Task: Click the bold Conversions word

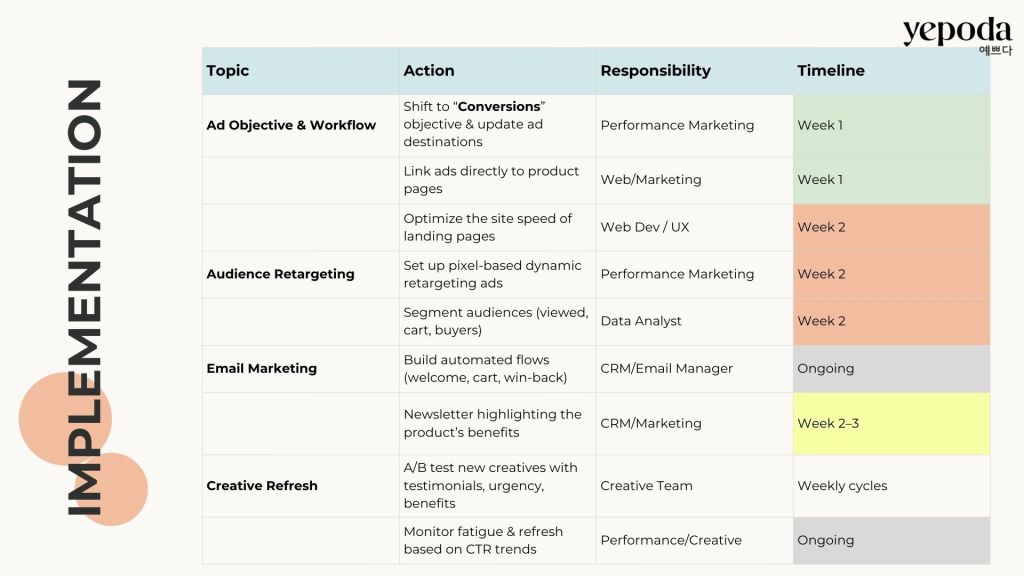Action: pos(500,107)
